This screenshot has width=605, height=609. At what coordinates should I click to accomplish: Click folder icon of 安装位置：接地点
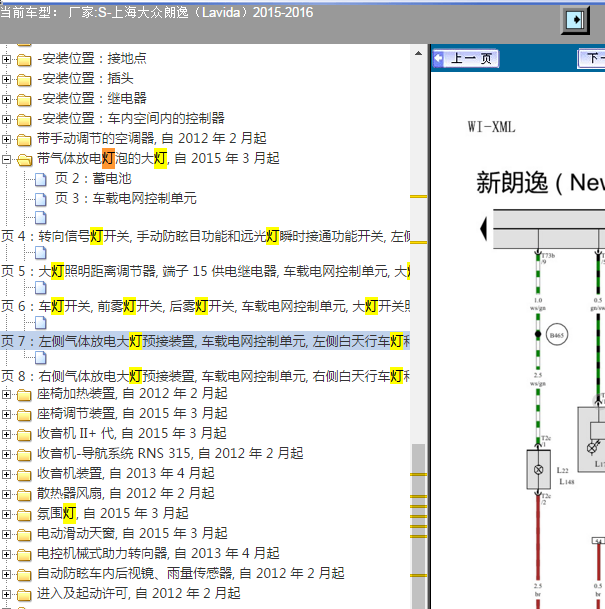pos(24,60)
